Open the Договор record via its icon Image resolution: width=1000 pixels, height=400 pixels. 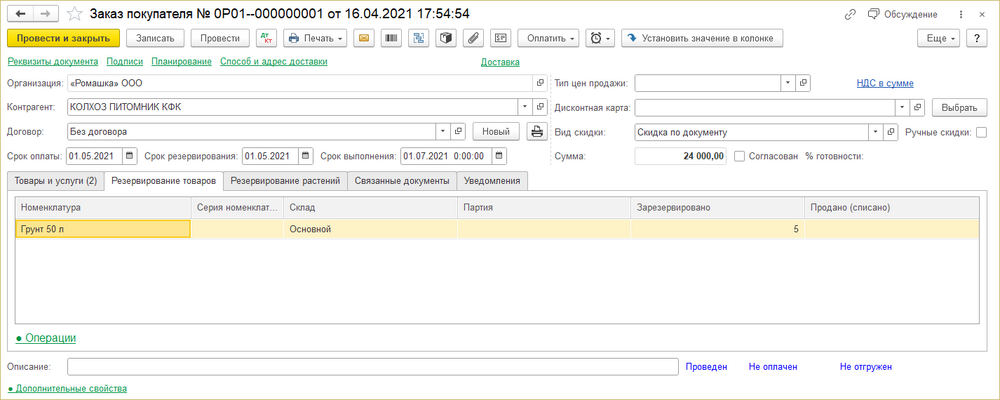point(457,132)
